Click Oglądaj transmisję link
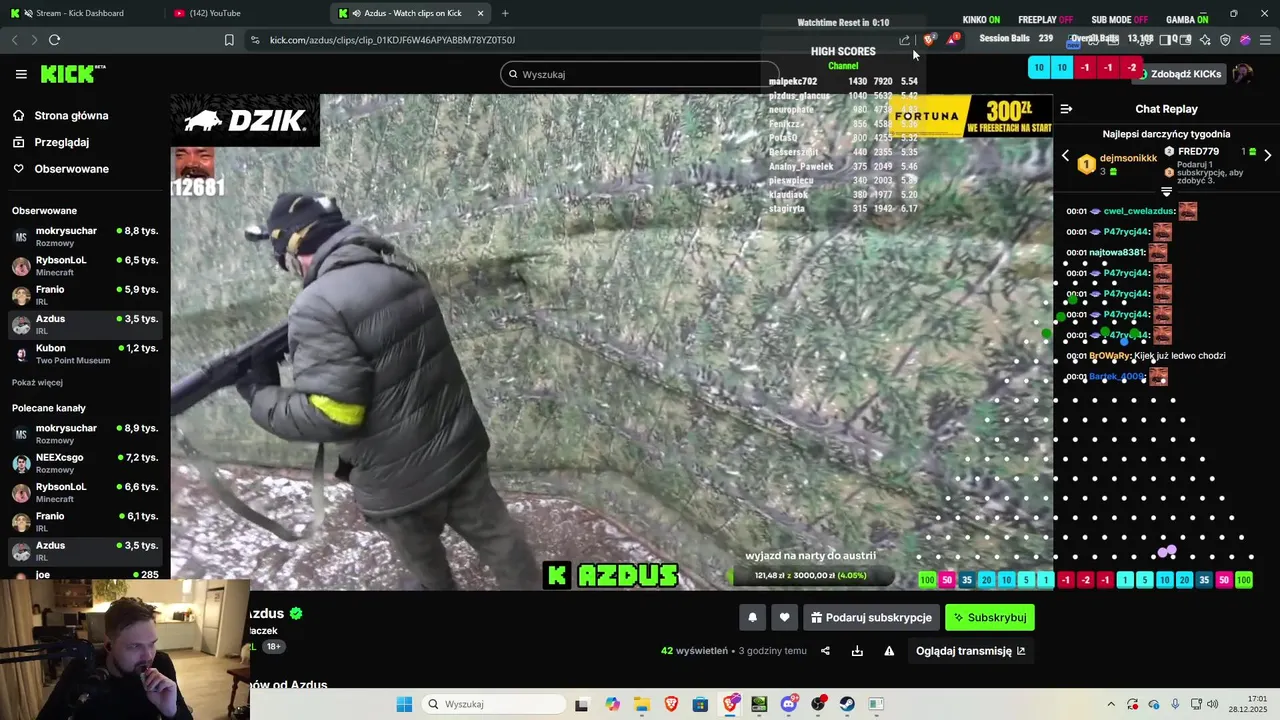Viewport: 1280px width, 720px height. [971, 651]
